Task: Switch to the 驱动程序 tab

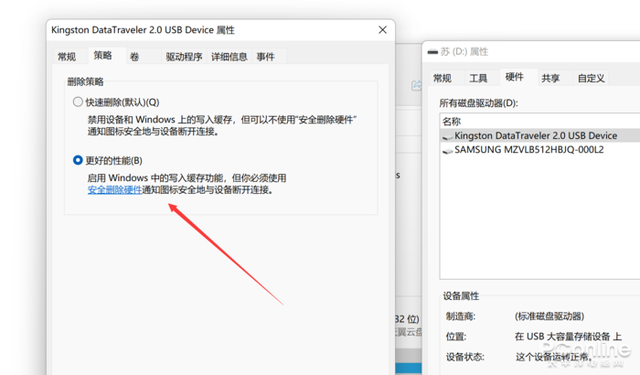Action: click(184, 57)
